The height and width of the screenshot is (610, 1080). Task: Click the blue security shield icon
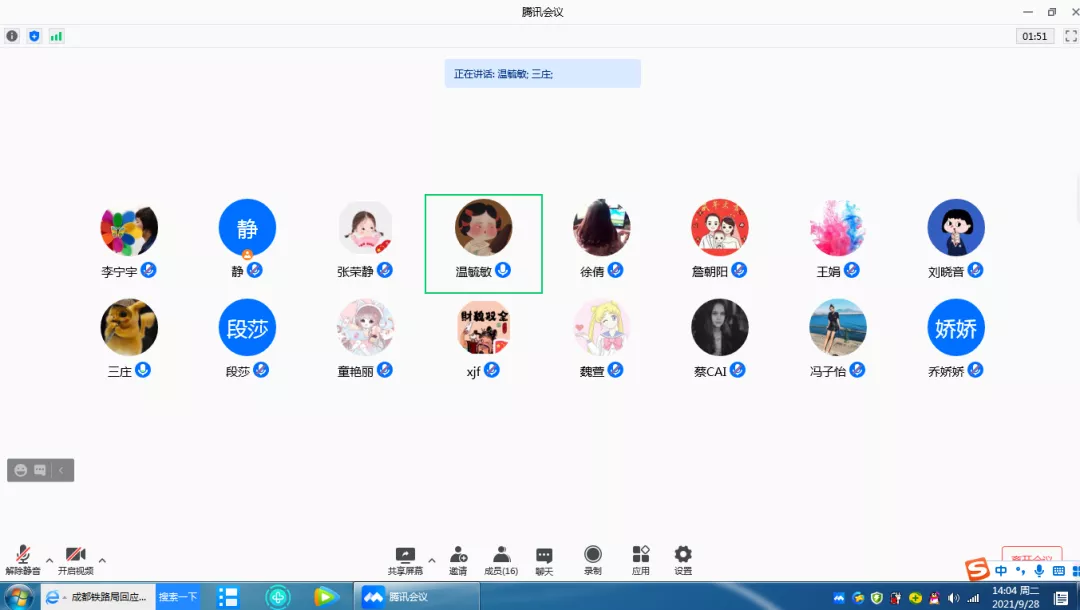[34, 36]
